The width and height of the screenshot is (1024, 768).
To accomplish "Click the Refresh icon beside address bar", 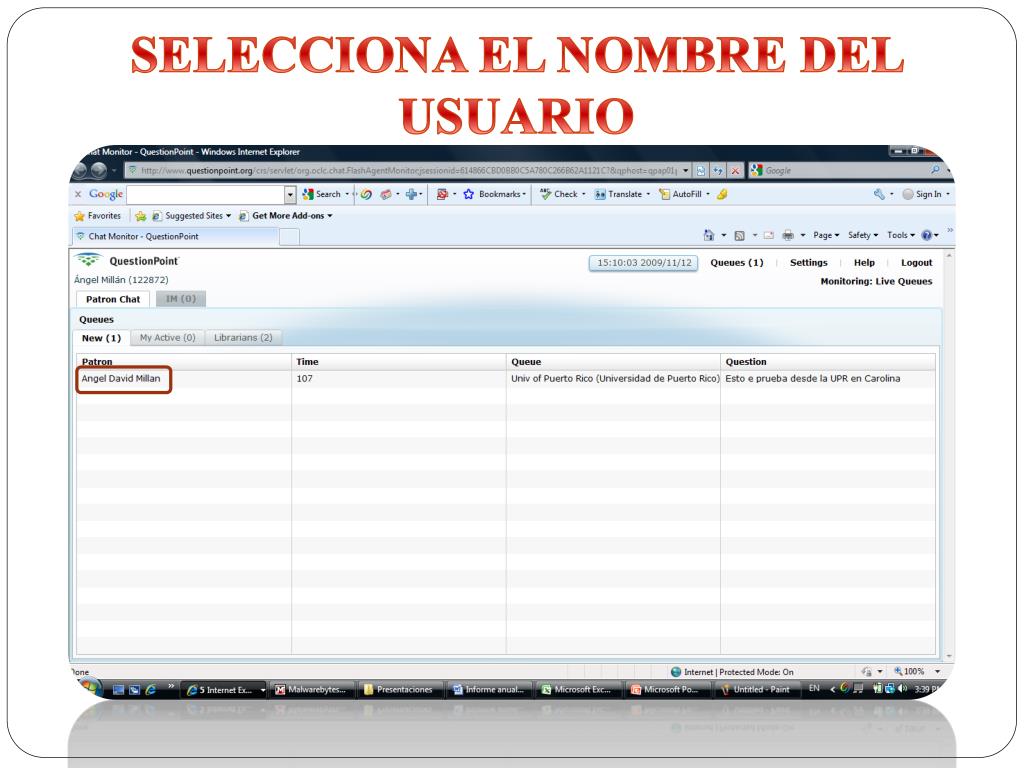I will [718, 170].
